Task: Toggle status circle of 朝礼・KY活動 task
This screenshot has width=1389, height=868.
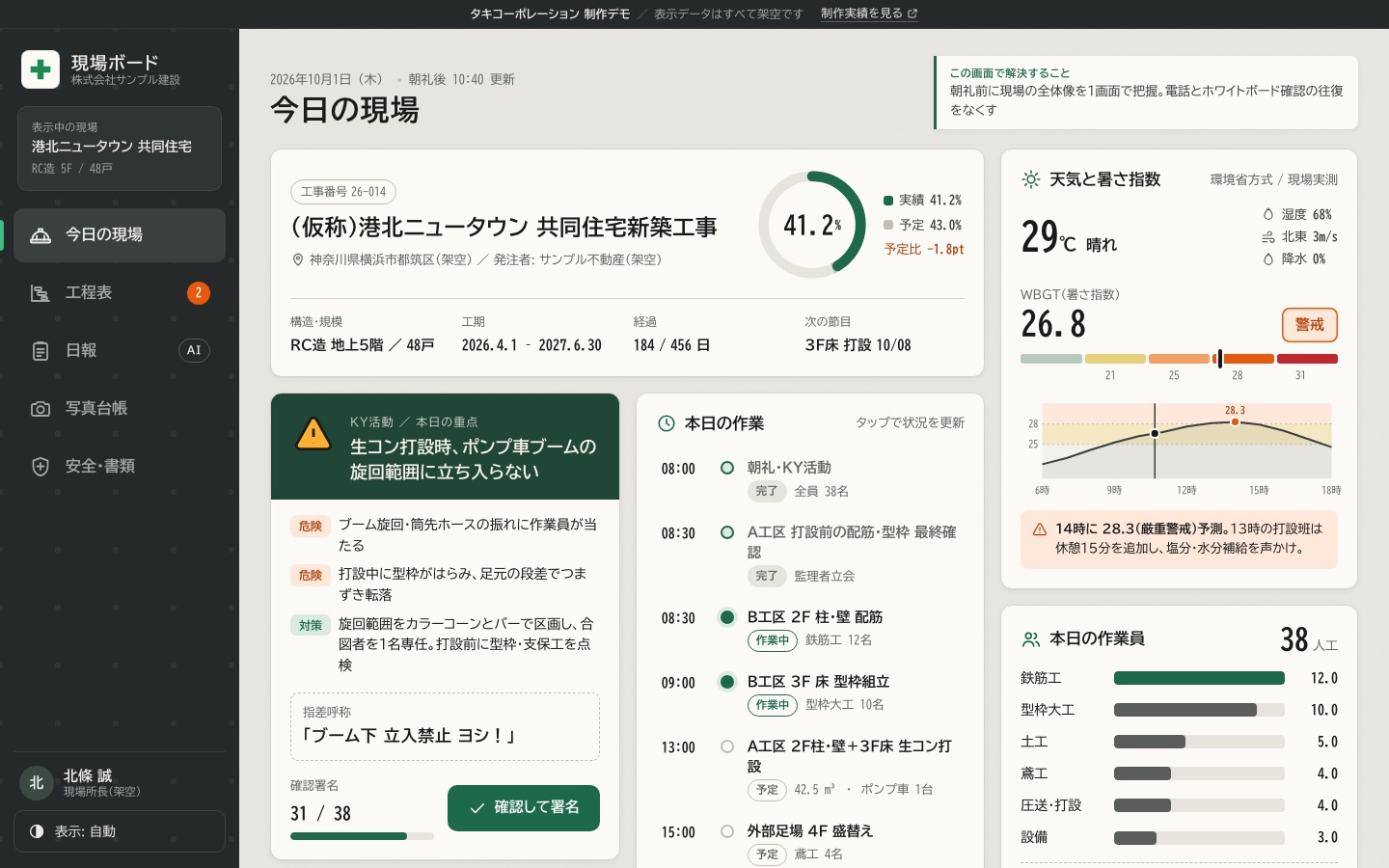Action: pos(727,468)
